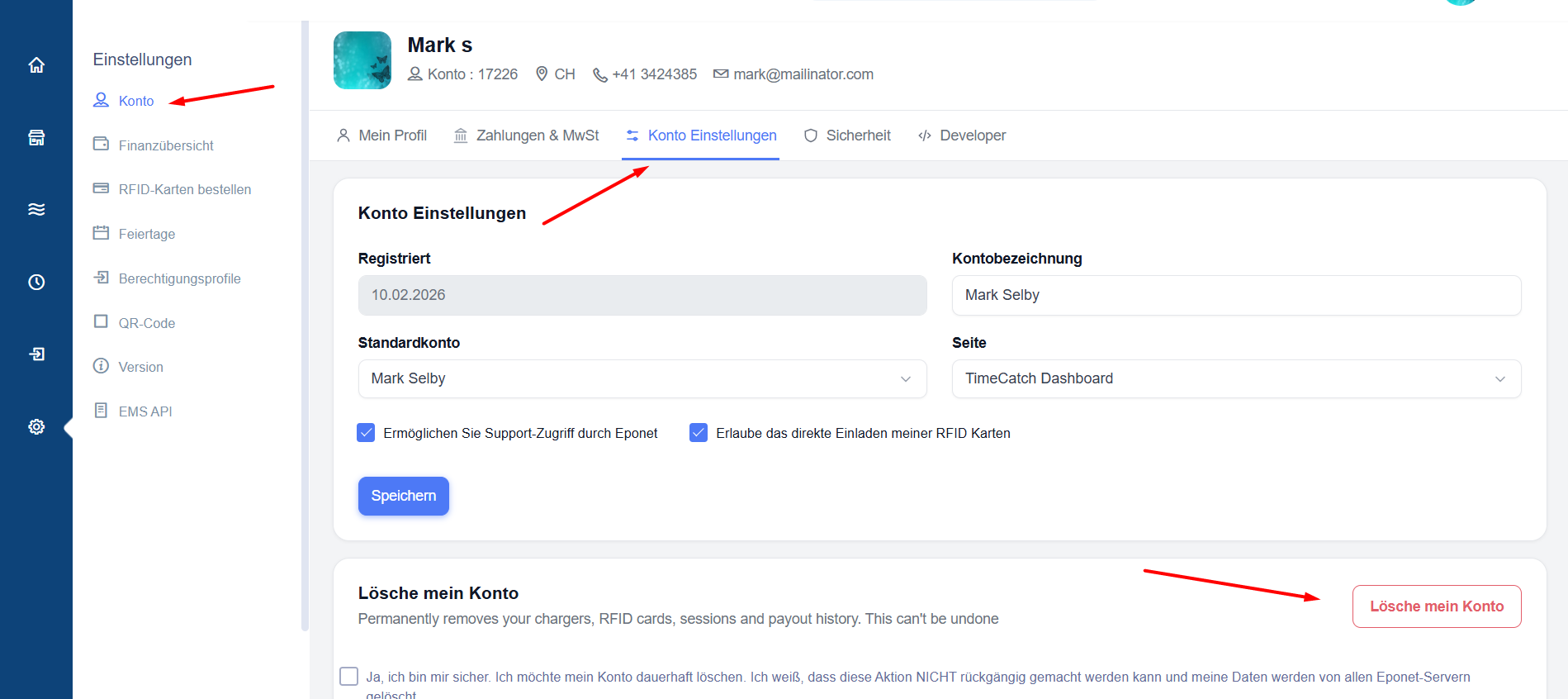The image size is (1568, 699).
Task: Click the charging station icon in the left bar
Action: (36, 137)
